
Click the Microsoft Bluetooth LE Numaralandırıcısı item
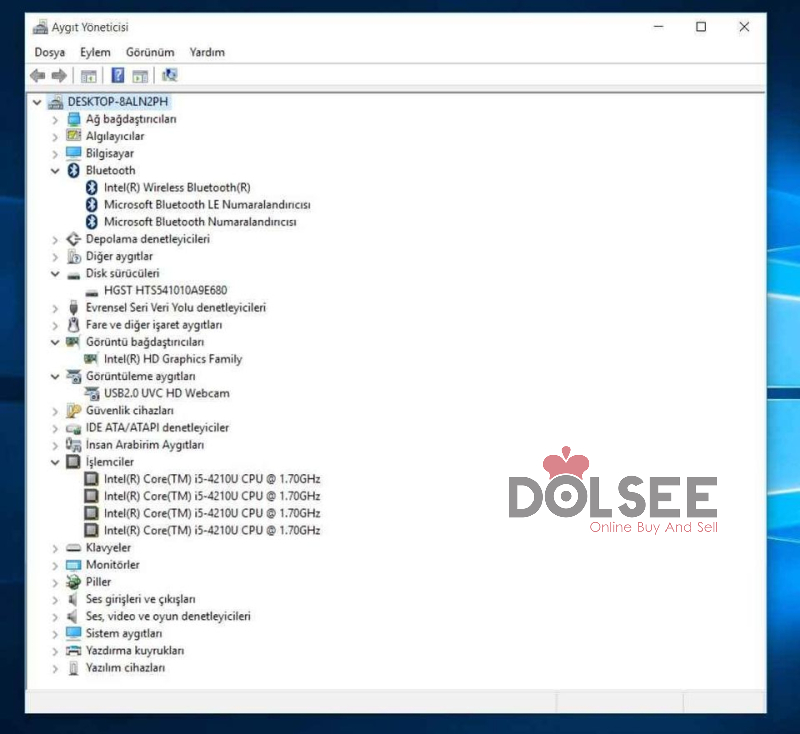coord(206,205)
